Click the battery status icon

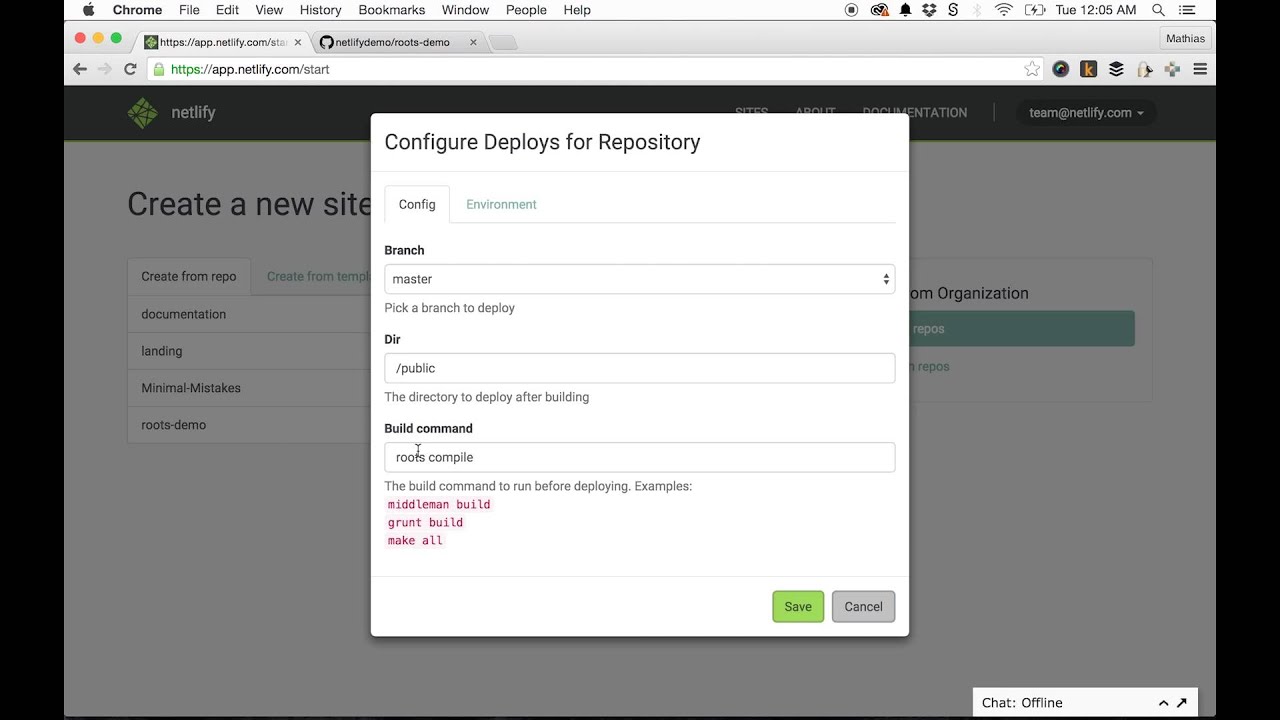pyautogui.click(x=1035, y=10)
